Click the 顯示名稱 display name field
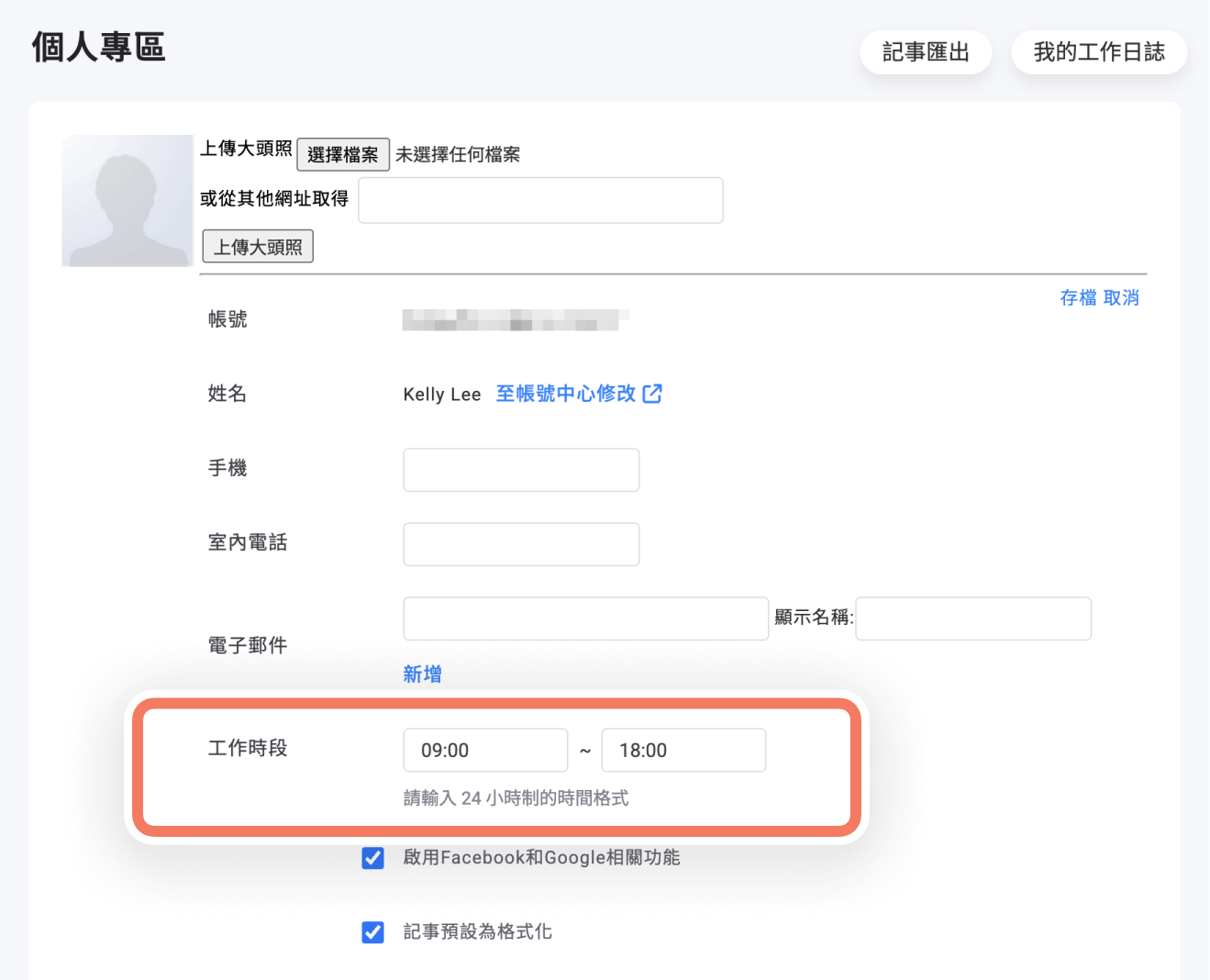 [x=972, y=618]
